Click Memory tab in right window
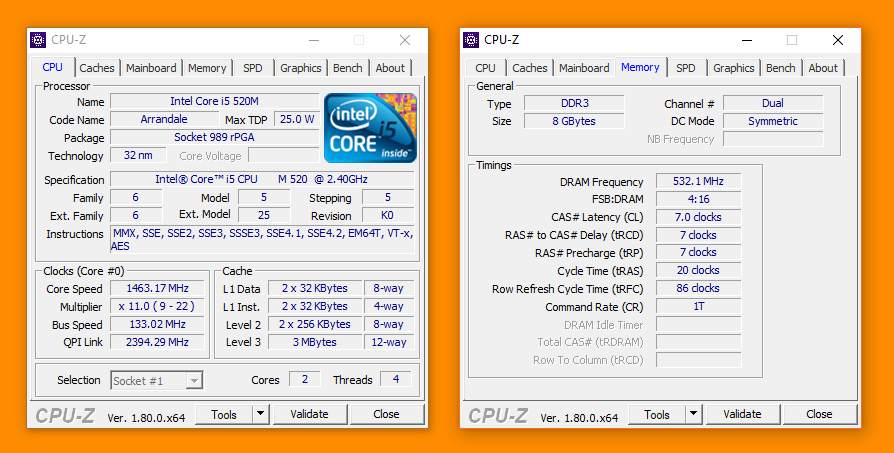The image size is (894, 453). coord(640,67)
